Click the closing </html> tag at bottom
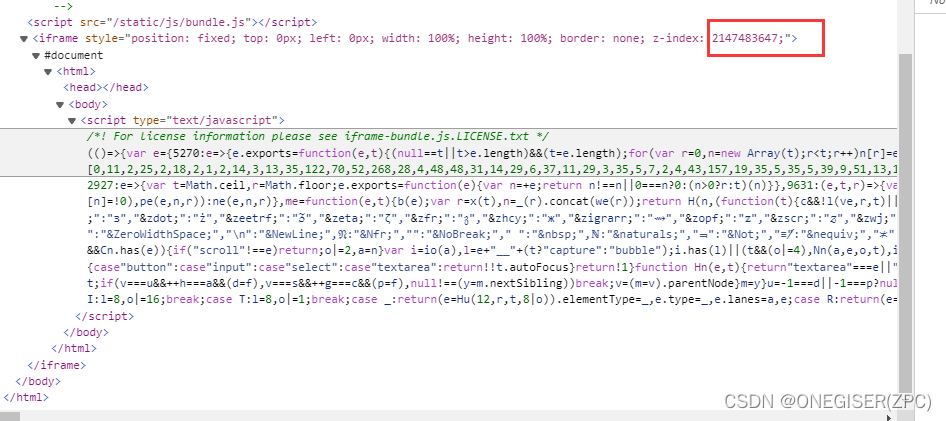The width and height of the screenshot is (946, 421). pyautogui.click(x=26, y=397)
